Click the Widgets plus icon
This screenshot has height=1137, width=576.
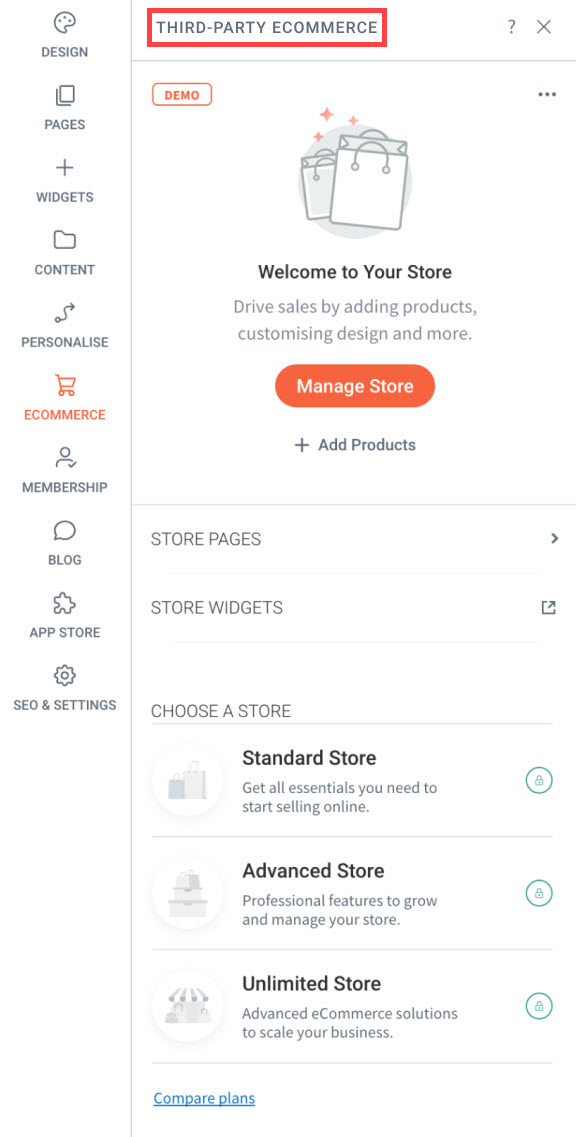pos(64,167)
